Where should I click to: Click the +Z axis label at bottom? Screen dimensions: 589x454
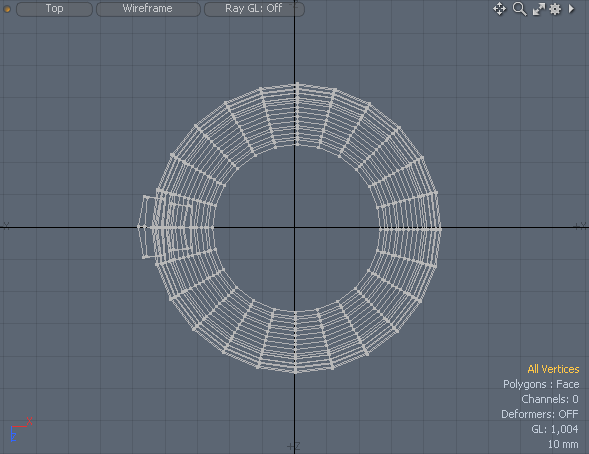[293, 446]
